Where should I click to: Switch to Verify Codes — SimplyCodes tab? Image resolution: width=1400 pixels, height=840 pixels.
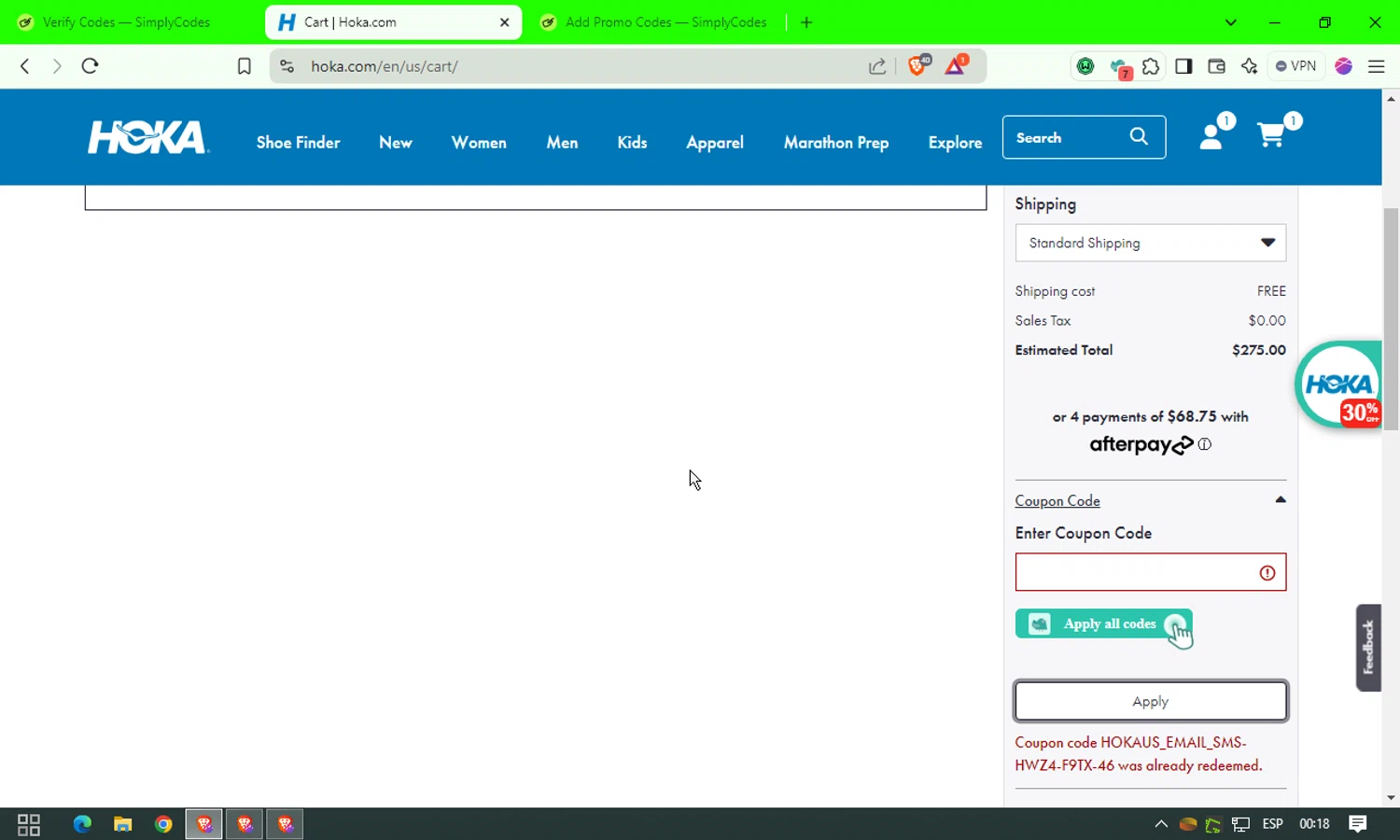(128, 22)
